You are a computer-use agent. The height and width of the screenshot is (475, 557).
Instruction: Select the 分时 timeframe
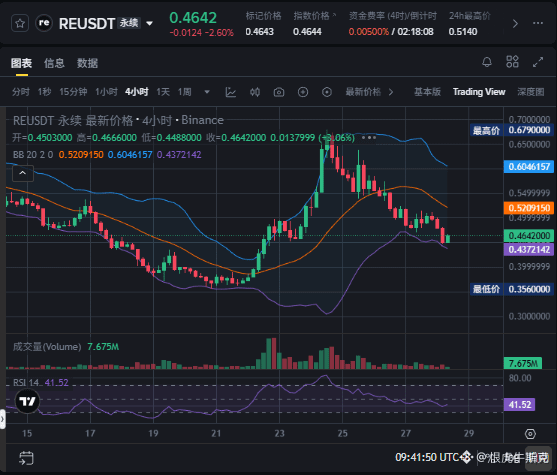point(21,92)
